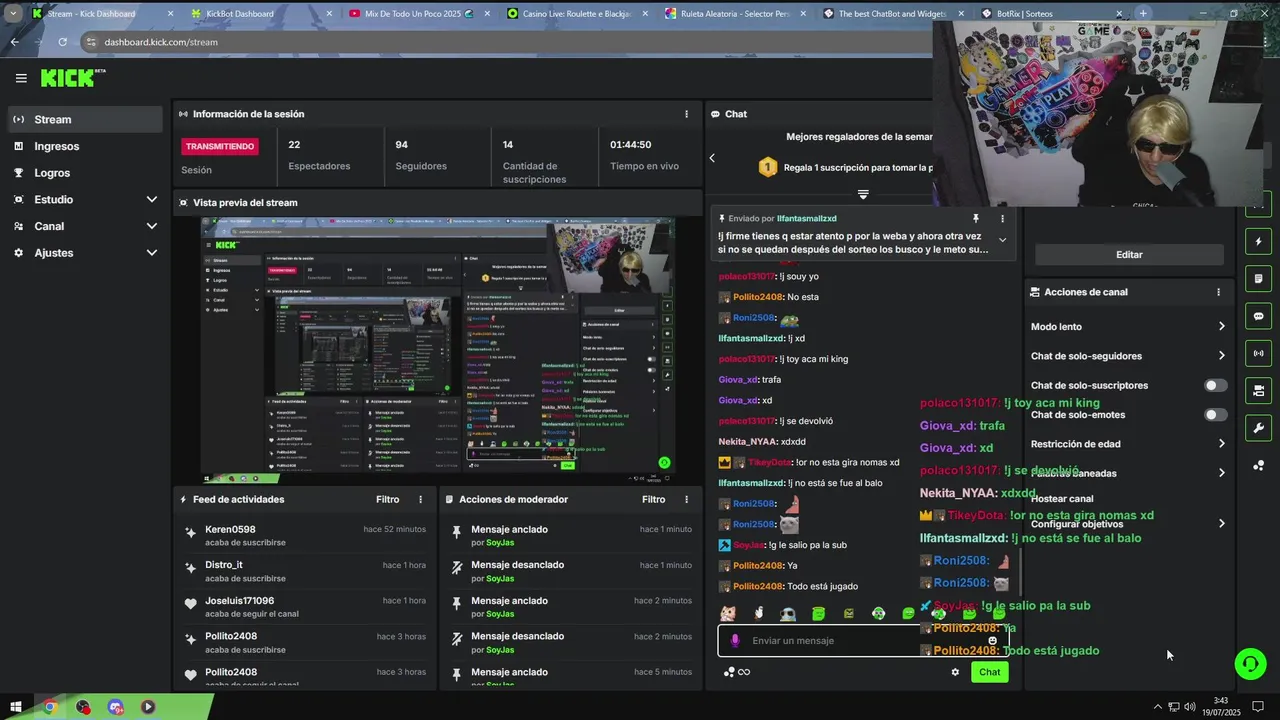Click the wrench tools widget icon
1280x720 pixels.
pos(1258,428)
